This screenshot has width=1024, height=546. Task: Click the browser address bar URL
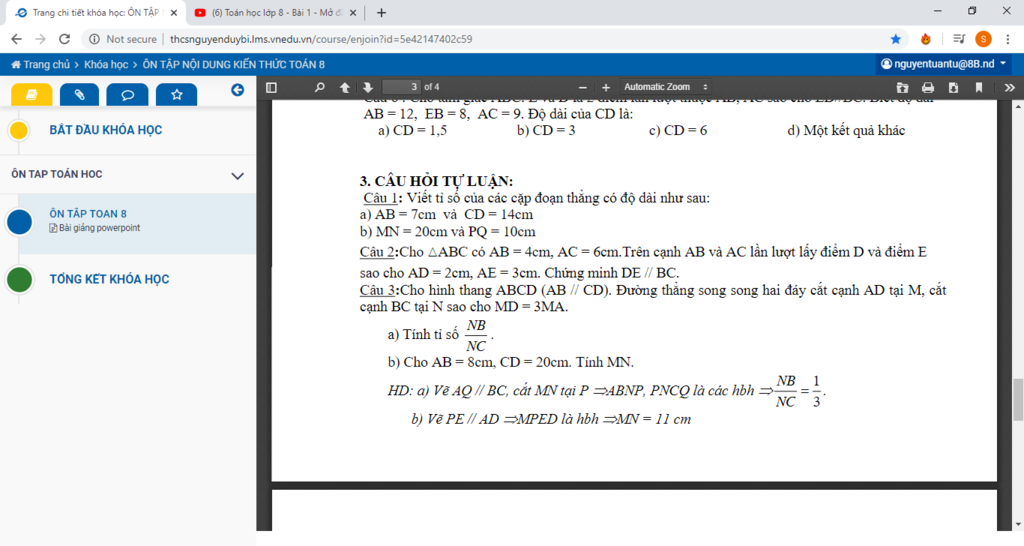tap(321, 39)
